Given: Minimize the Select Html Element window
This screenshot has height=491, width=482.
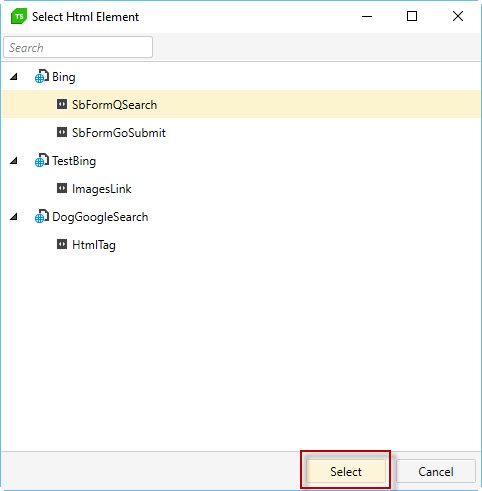Looking at the screenshot, I should pyautogui.click(x=367, y=16).
